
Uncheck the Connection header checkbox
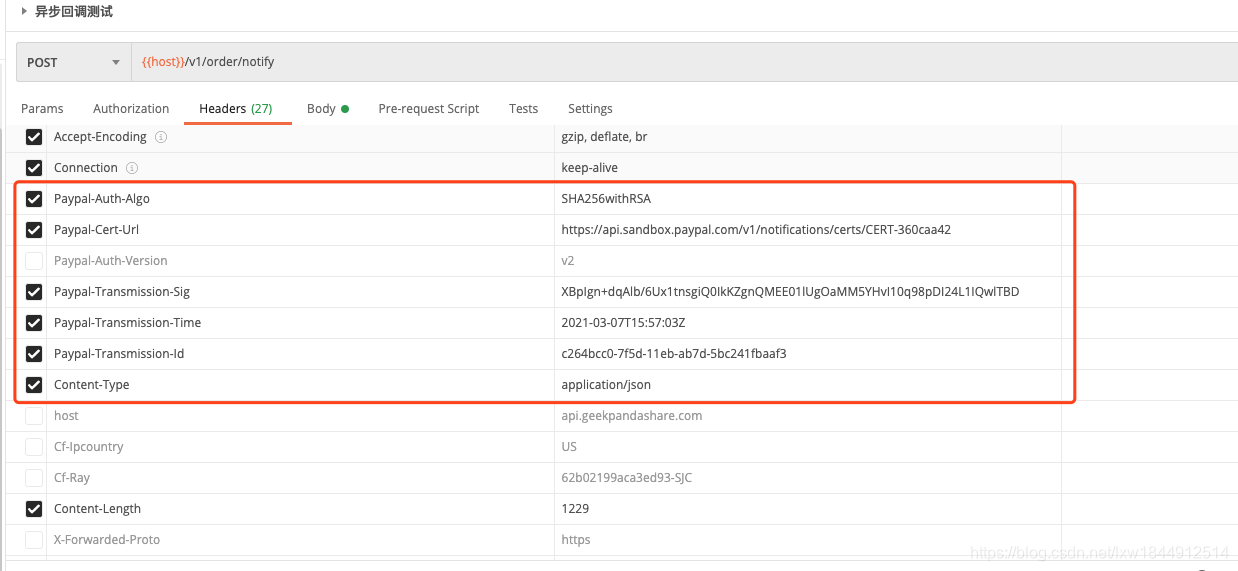tap(34, 168)
